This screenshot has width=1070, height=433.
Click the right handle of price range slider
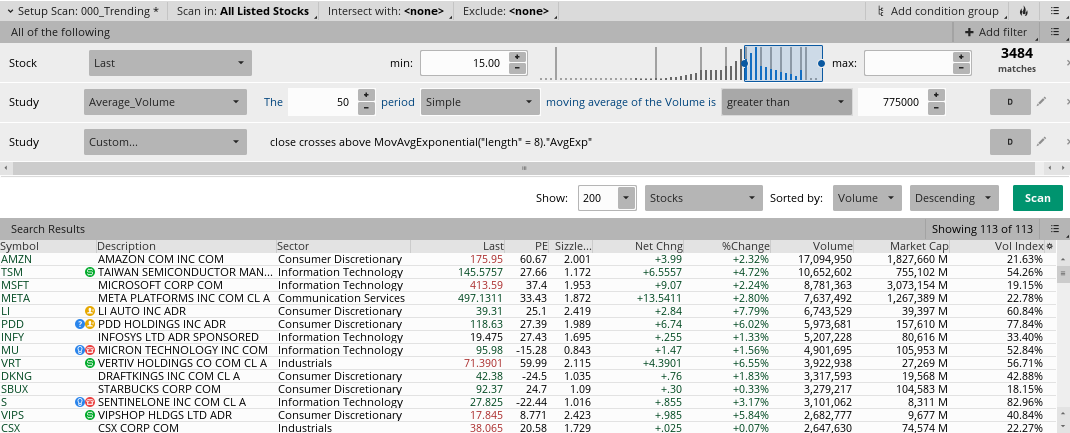click(822, 63)
